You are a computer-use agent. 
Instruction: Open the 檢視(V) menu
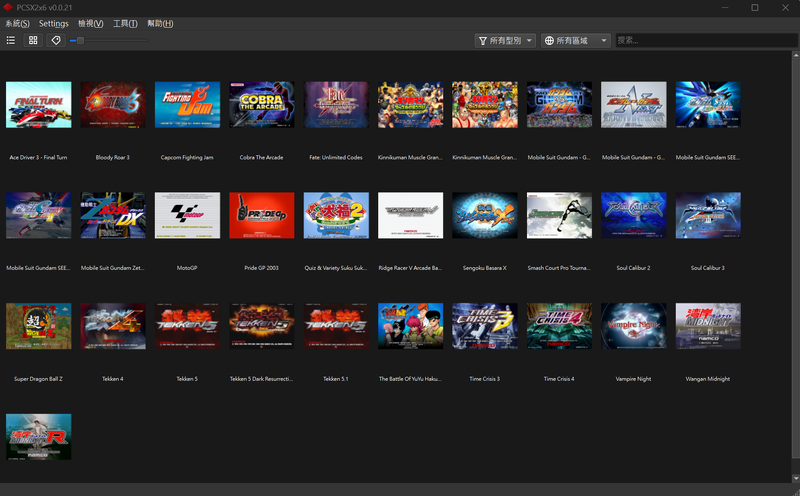(x=90, y=23)
